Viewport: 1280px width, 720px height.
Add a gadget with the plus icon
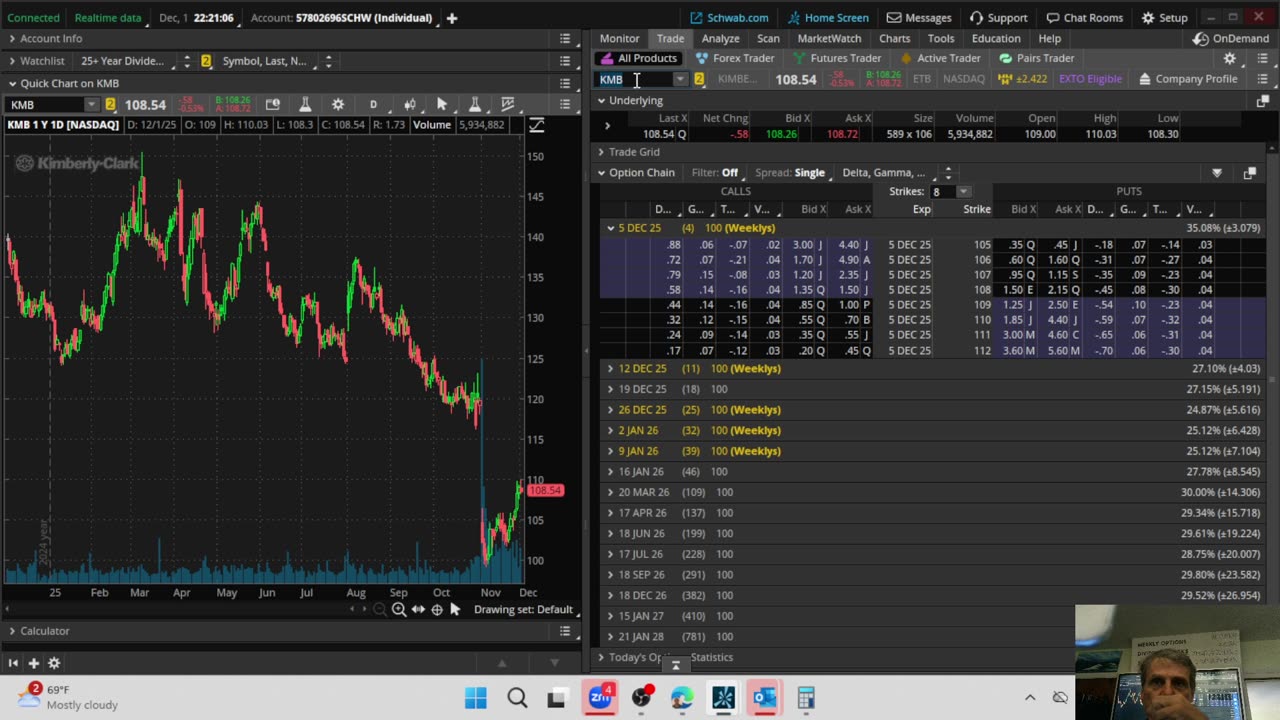pos(33,663)
